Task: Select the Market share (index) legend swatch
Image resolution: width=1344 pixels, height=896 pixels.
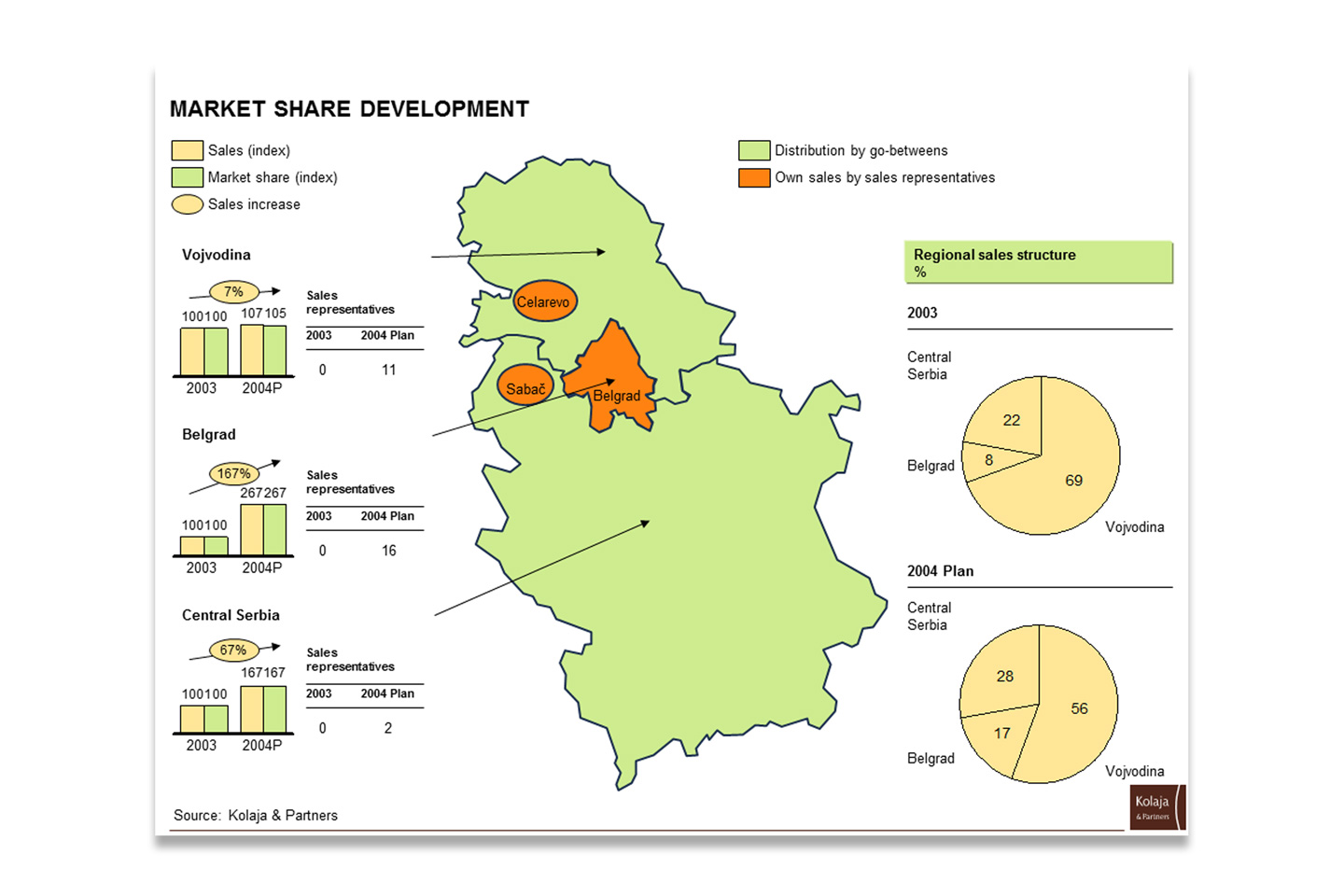Action: point(188,177)
